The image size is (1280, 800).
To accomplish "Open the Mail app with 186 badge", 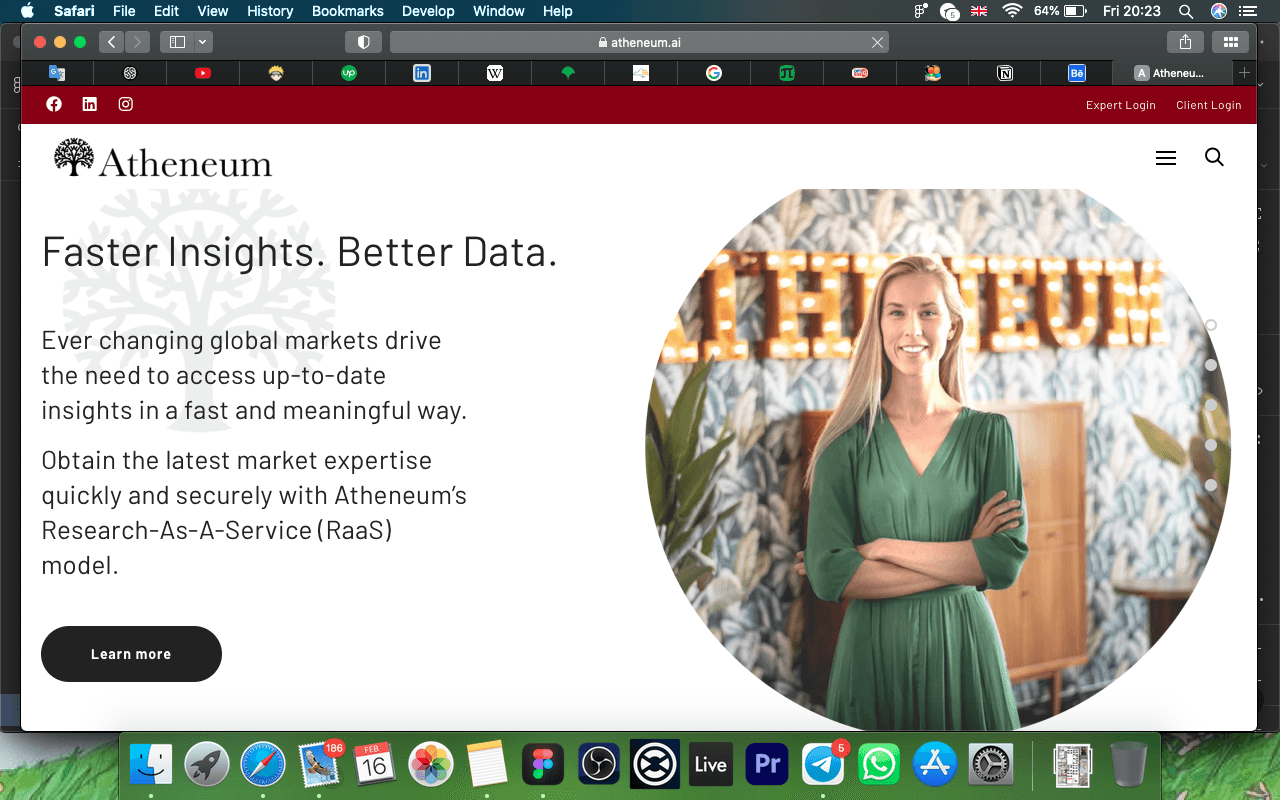I will point(320,766).
